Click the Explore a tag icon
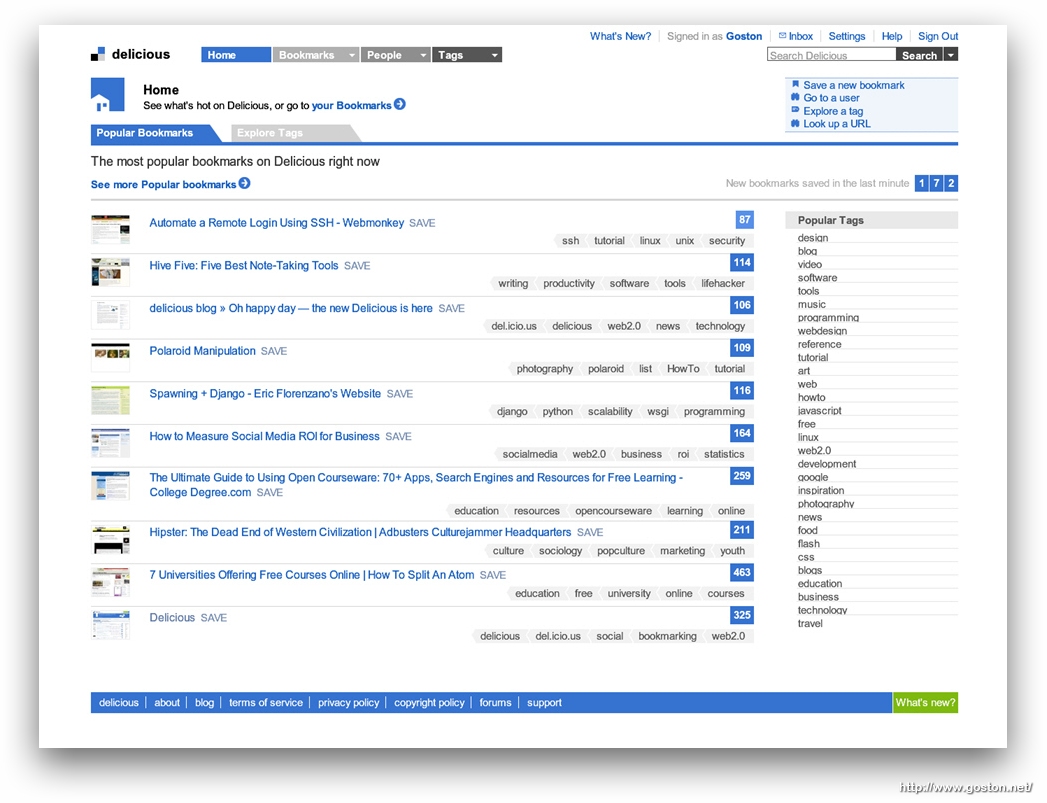Screen dimensions: 1047x803 [x=795, y=111]
